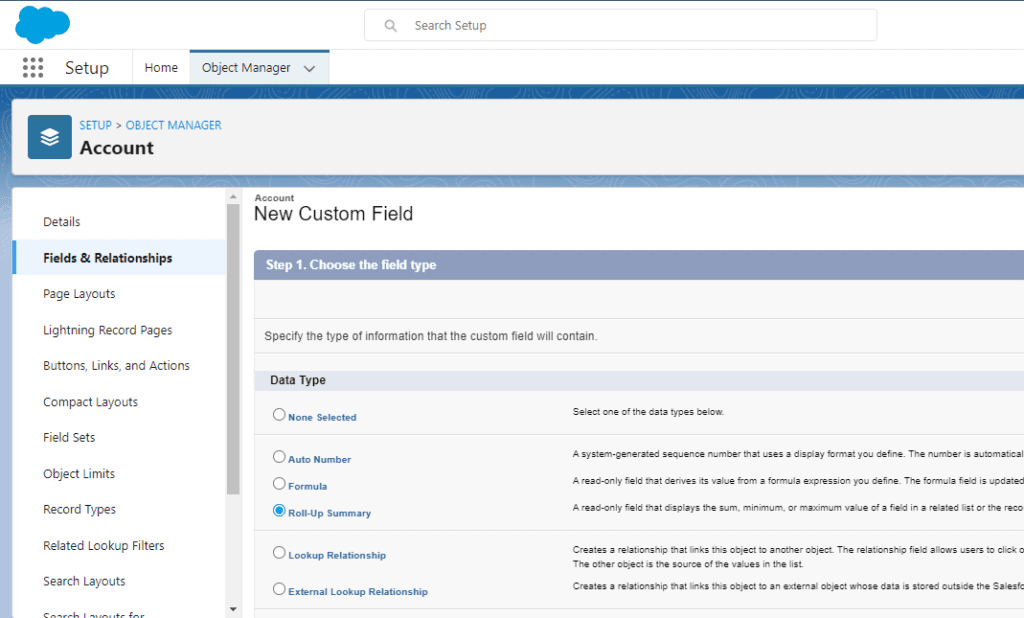Open Field Sets in the sidebar
Screen dimensions: 1024x618
[69, 438]
